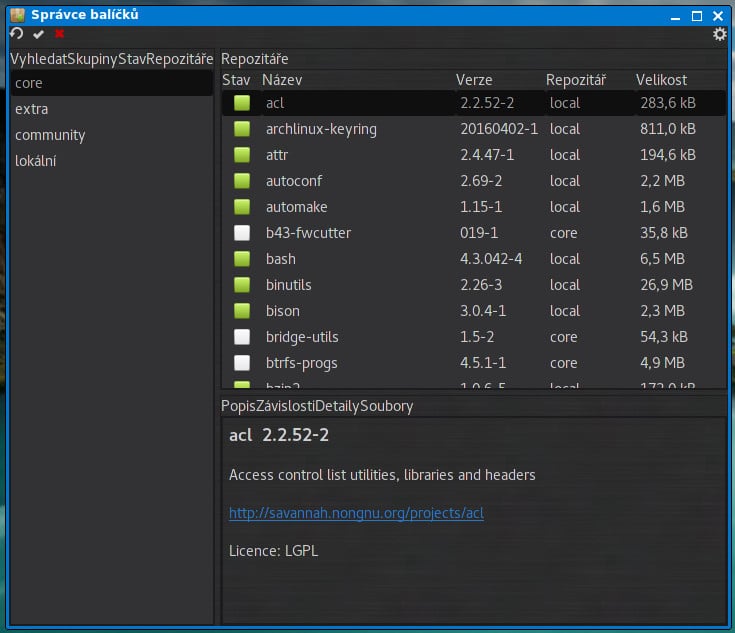Click the package manager icon in the title bar
Image resolution: width=735 pixels, height=633 pixels.
point(17,14)
